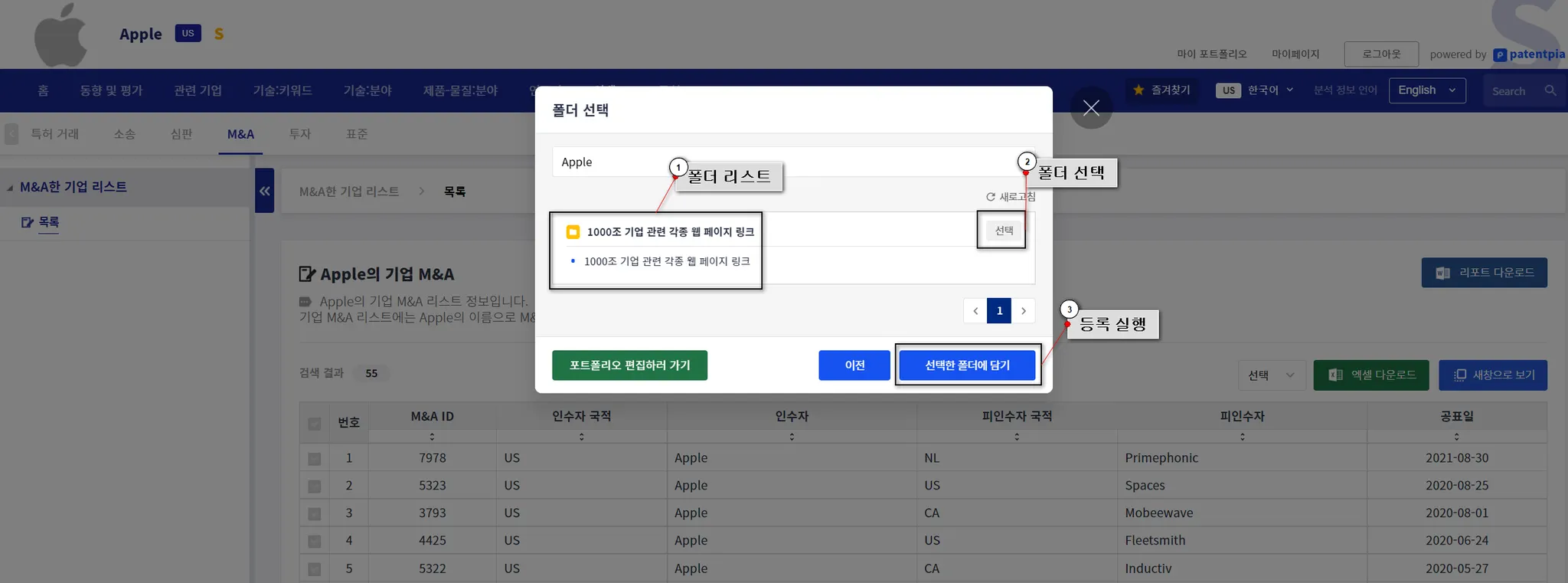
Task: Click the refresh icon labeled 새로고침
Action: tap(991, 197)
